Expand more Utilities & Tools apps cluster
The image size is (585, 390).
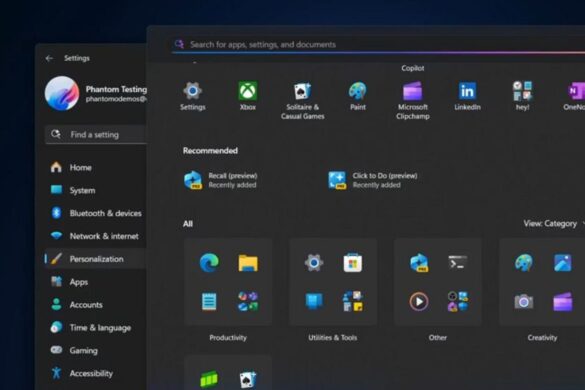point(353,302)
